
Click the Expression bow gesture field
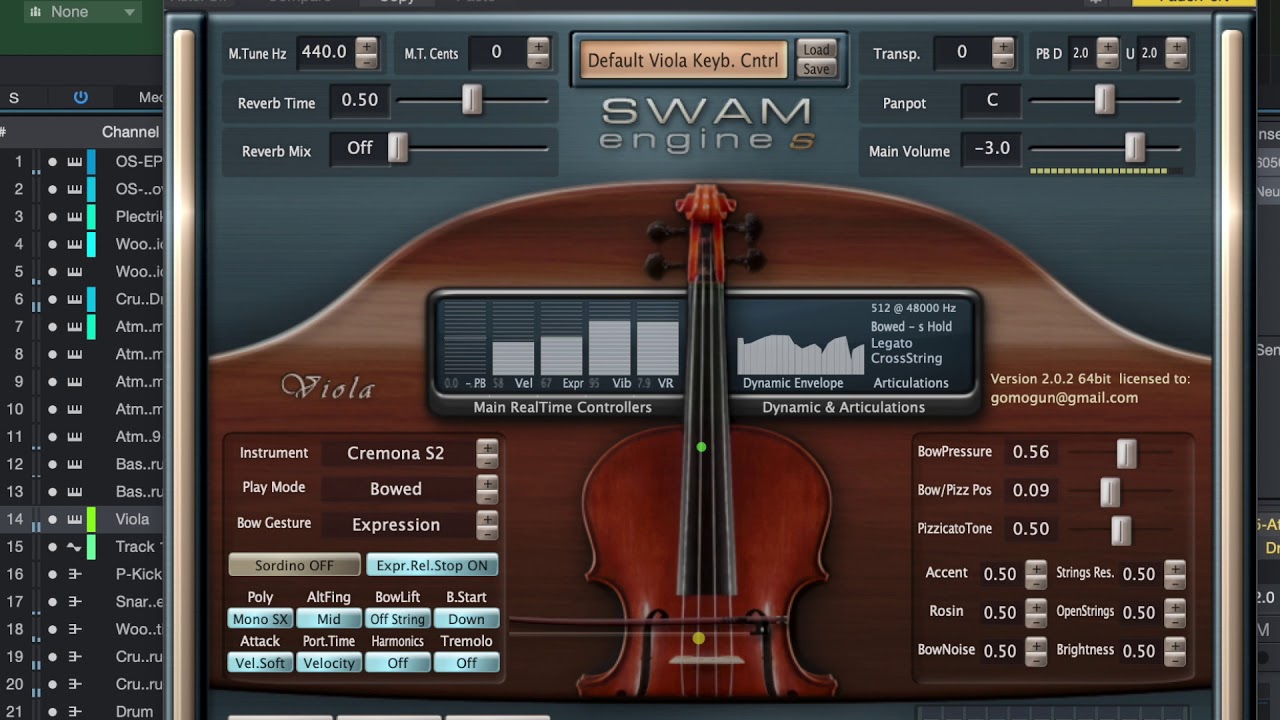pos(396,524)
